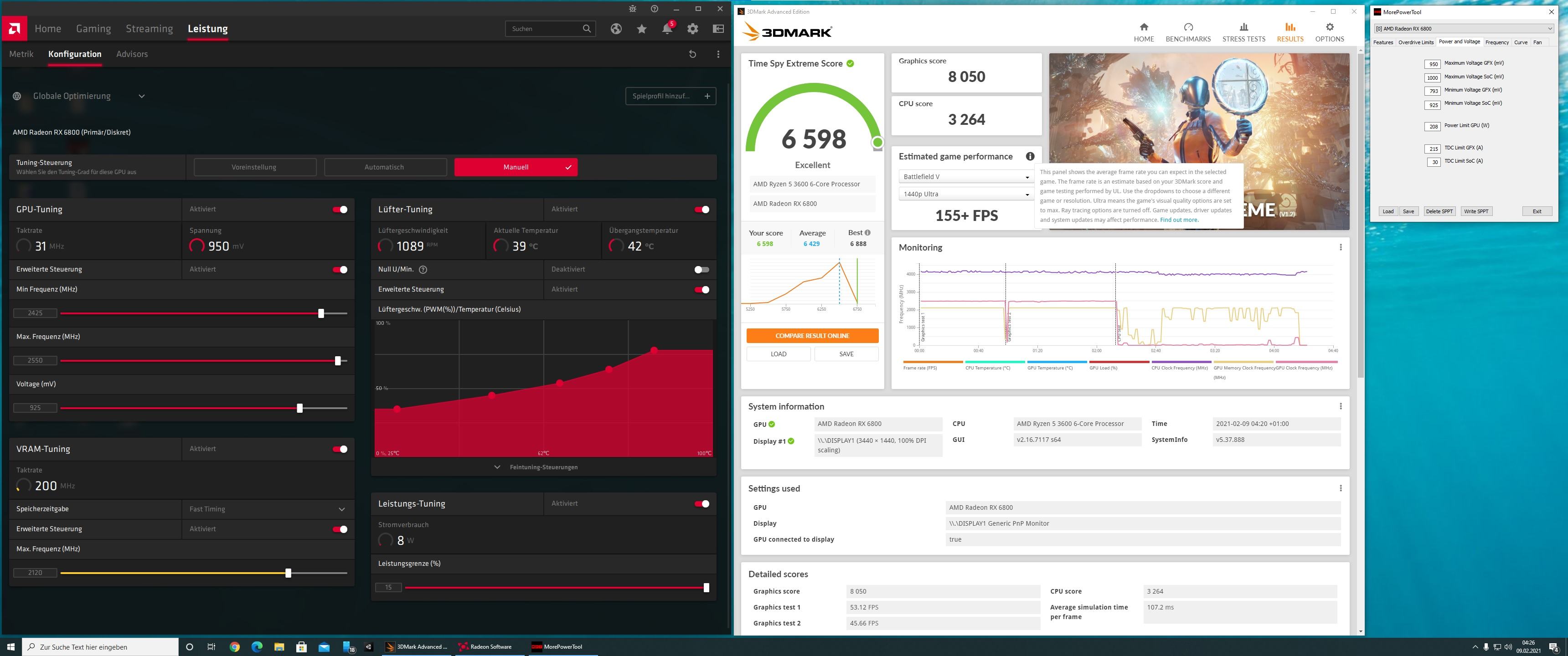Open 1440p Ultra resolution dropdown

point(965,194)
